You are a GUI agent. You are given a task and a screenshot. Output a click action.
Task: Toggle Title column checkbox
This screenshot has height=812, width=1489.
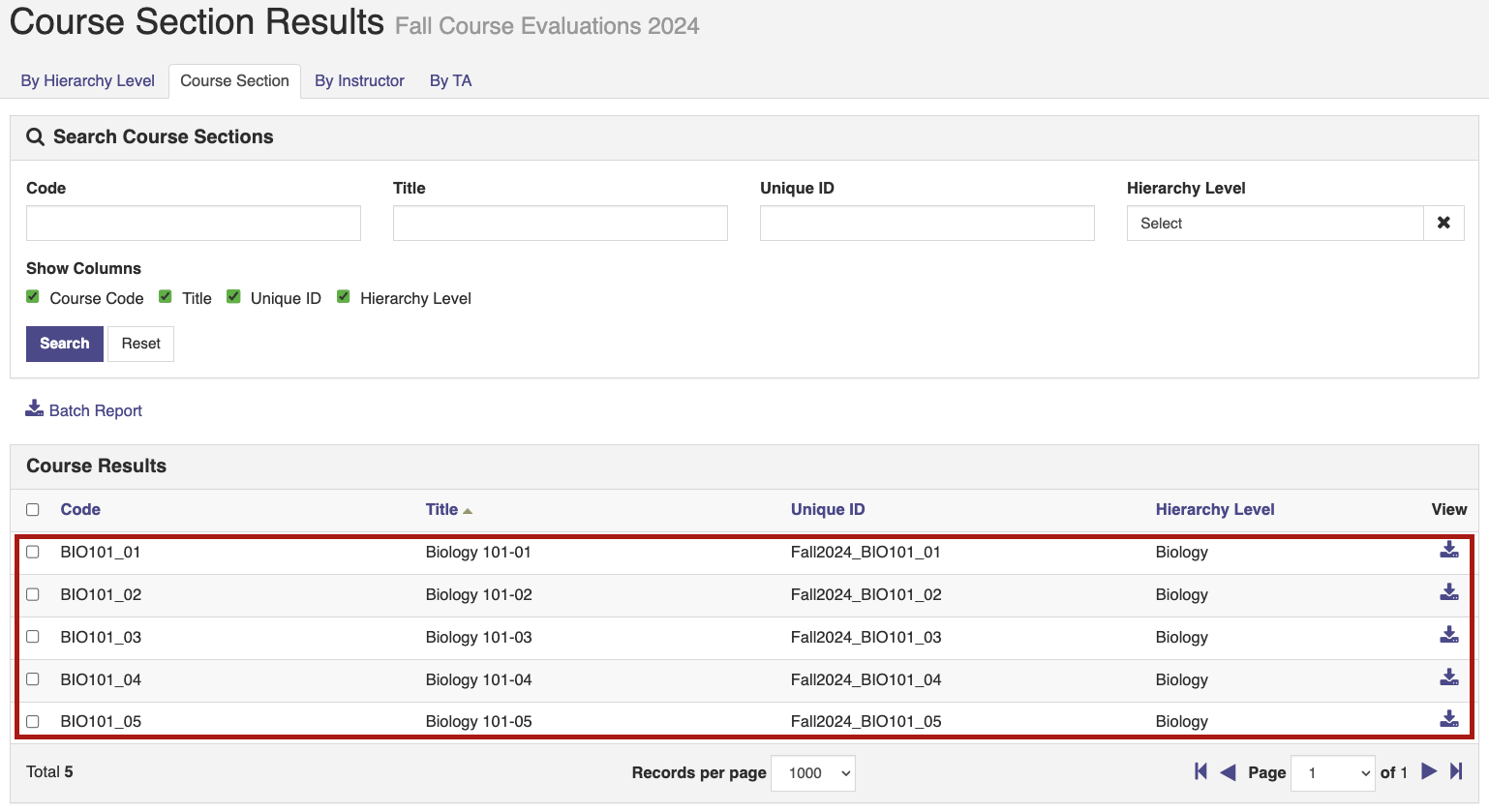pyautogui.click(x=166, y=297)
